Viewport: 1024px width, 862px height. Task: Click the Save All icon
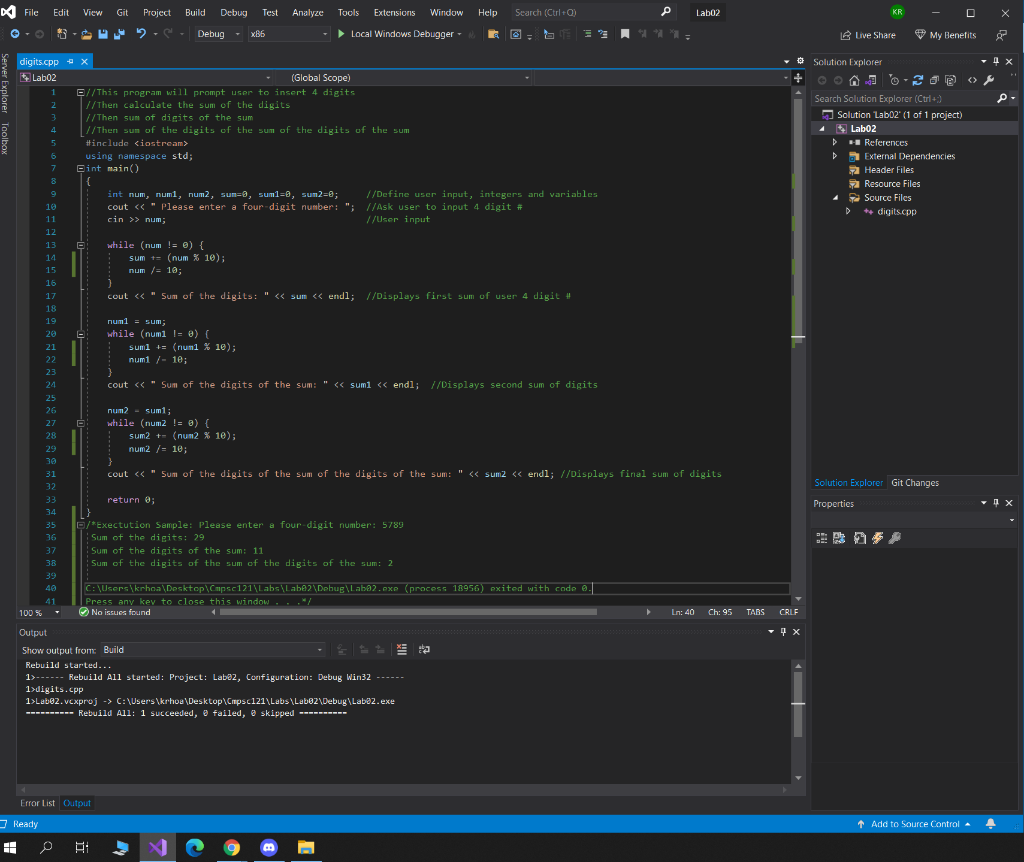point(117,34)
